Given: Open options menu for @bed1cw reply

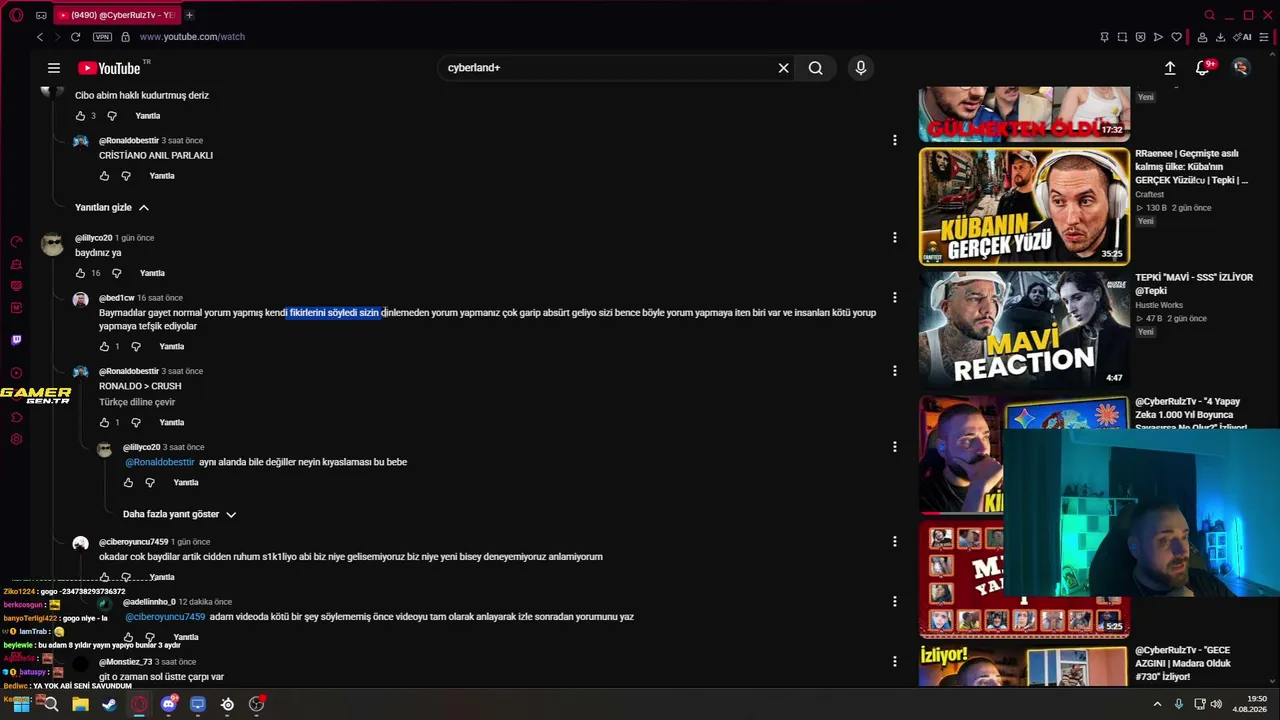Looking at the screenshot, I should tap(895, 298).
